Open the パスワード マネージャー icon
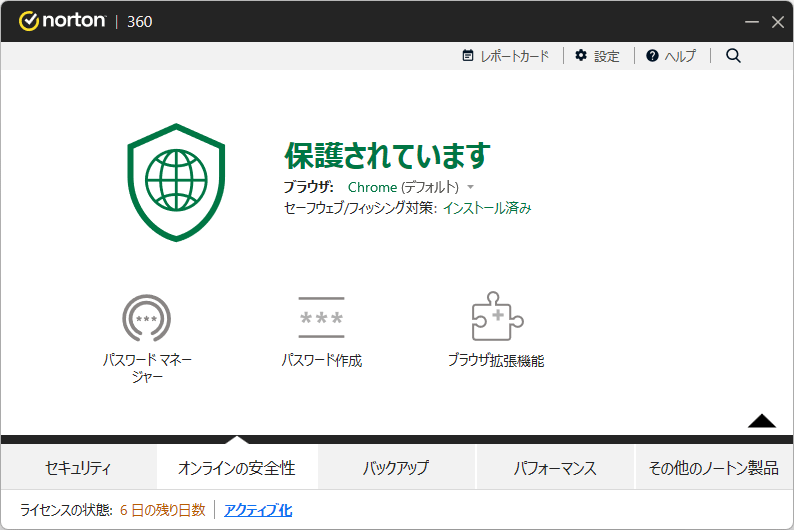The height and width of the screenshot is (530, 794). tap(147, 318)
